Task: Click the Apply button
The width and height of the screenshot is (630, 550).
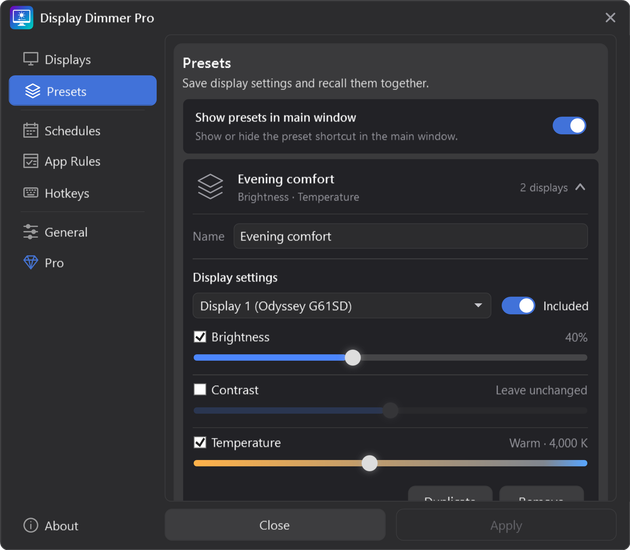Action: click(506, 525)
